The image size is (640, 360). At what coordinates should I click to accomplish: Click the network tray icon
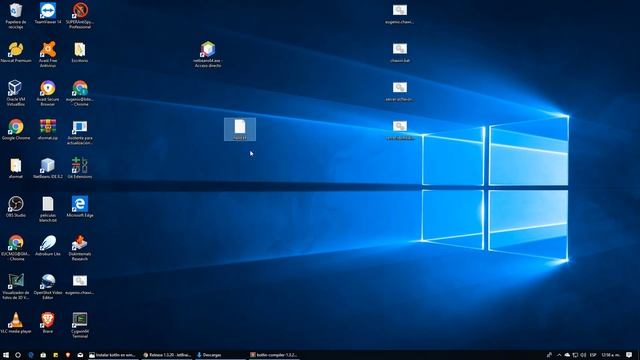[575, 355]
